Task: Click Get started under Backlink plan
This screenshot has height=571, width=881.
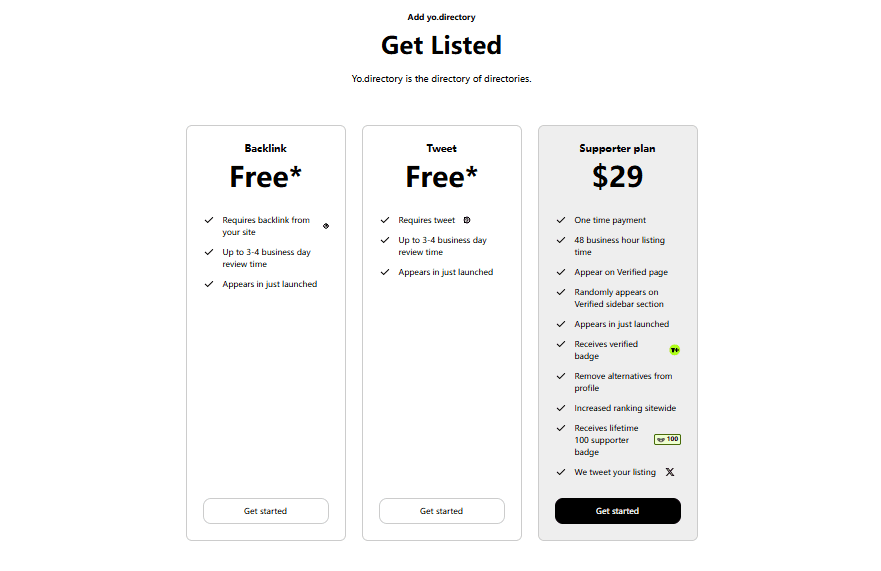Action: click(x=265, y=511)
